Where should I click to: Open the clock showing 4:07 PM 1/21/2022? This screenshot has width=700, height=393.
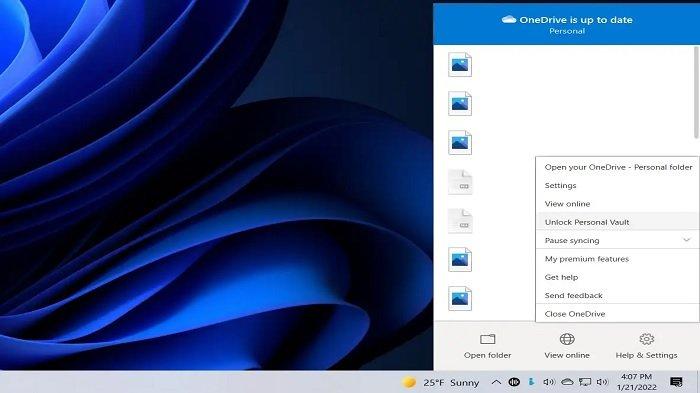point(637,382)
